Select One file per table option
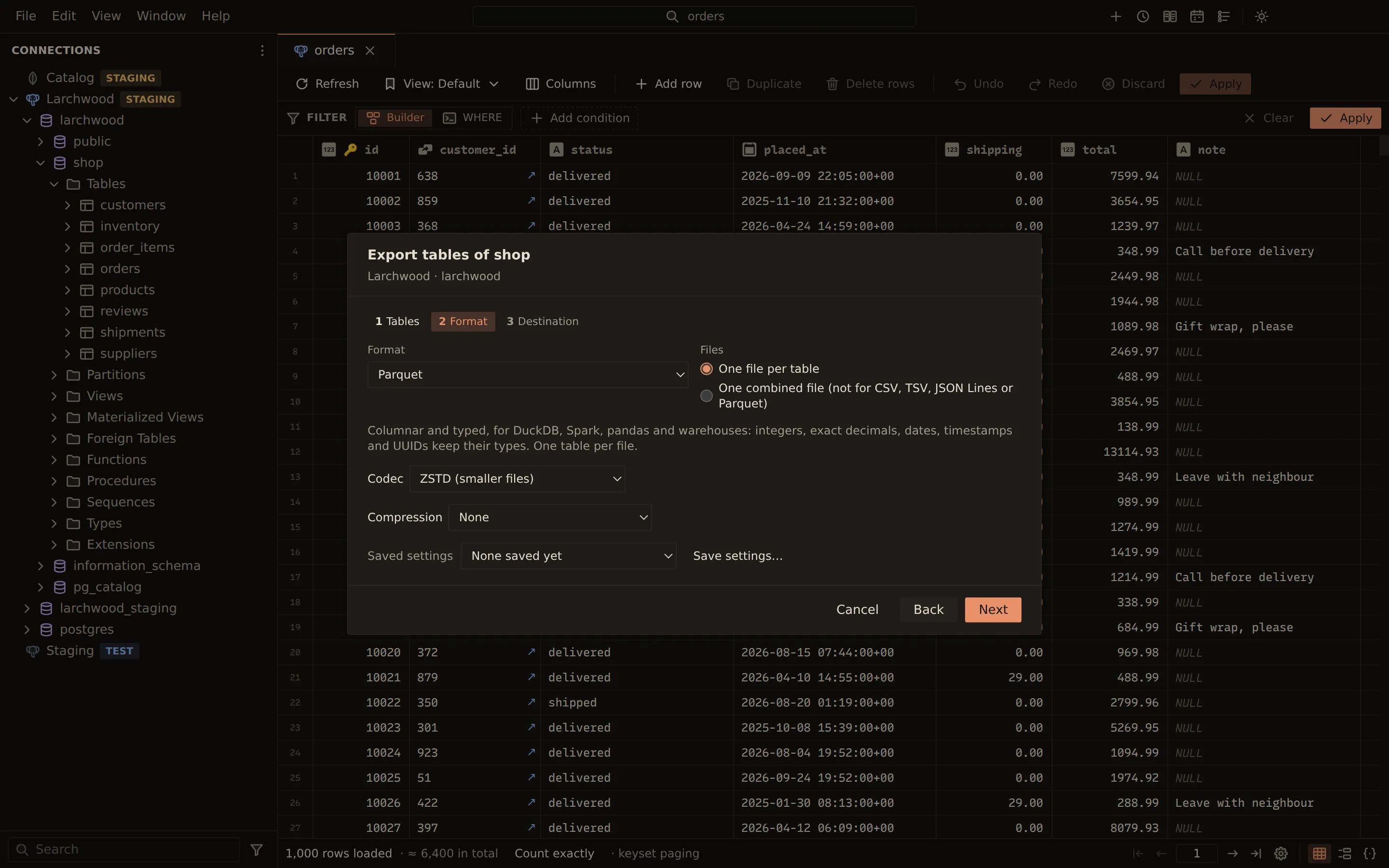 pyautogui.click(x=707, y=368)
